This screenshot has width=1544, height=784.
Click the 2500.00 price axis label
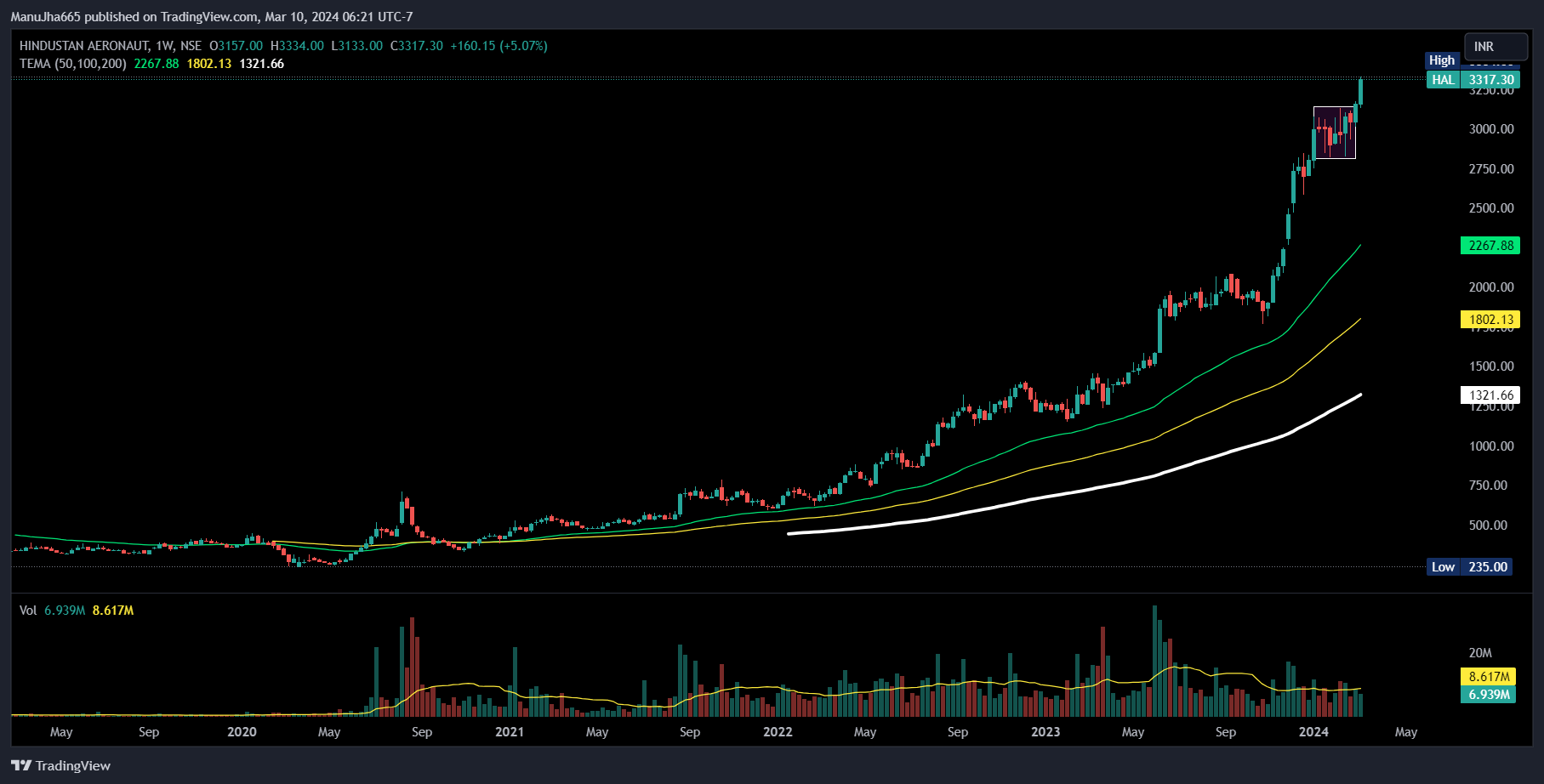[1491, 208]
